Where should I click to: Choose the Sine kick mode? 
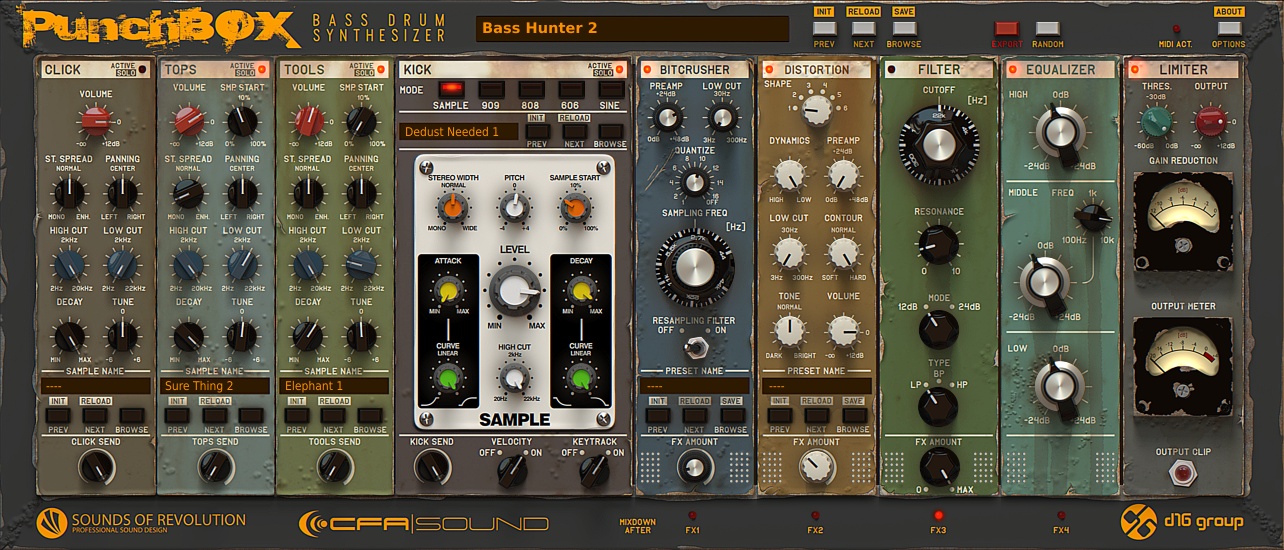tap(611, 89)
